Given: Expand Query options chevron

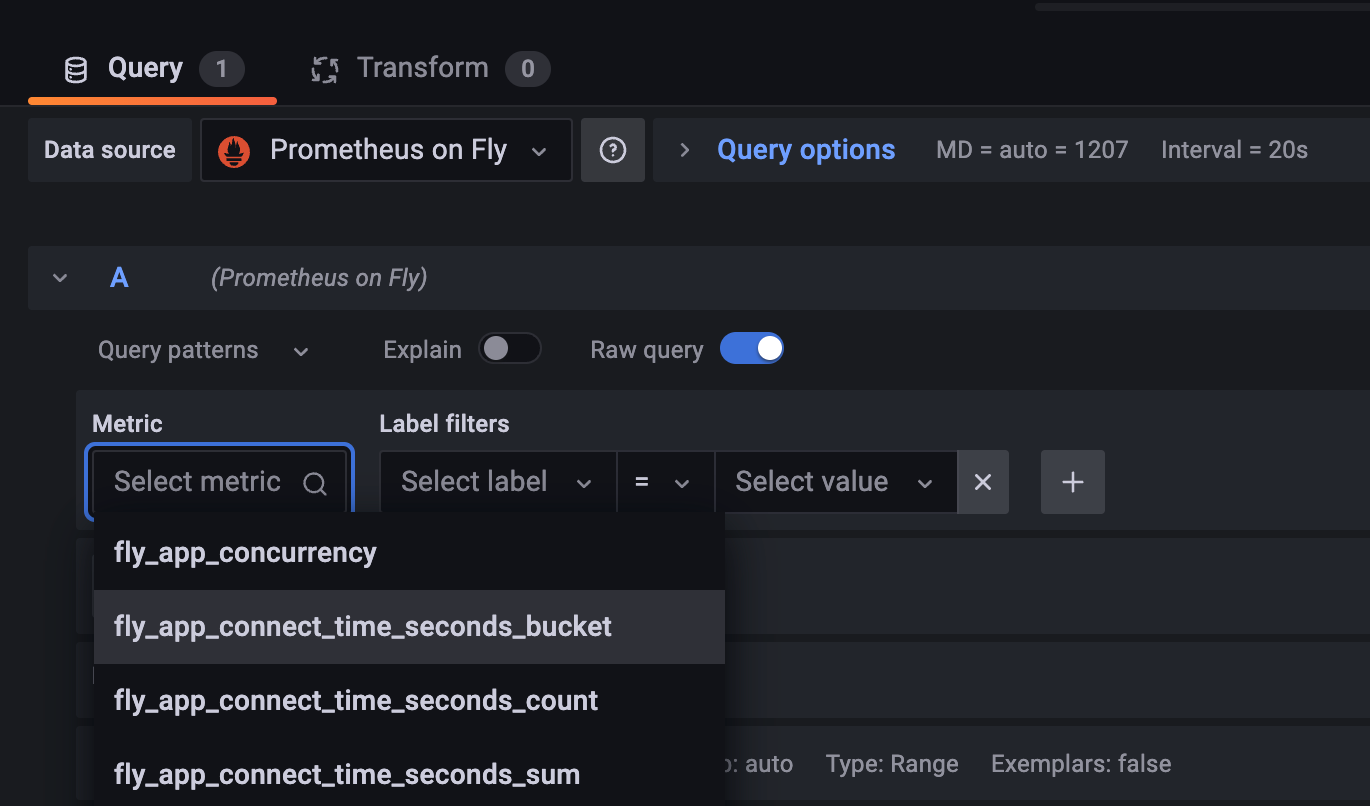Looking at the screenshot, I should pos(685,150).
